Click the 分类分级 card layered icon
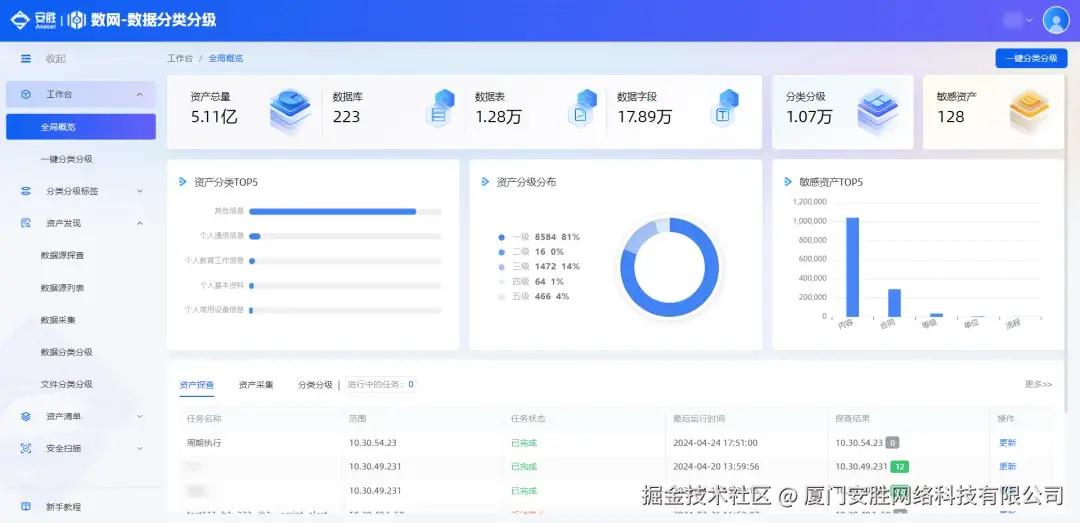The width and height of the screenshot is (1080, 523). pos(878,110)
